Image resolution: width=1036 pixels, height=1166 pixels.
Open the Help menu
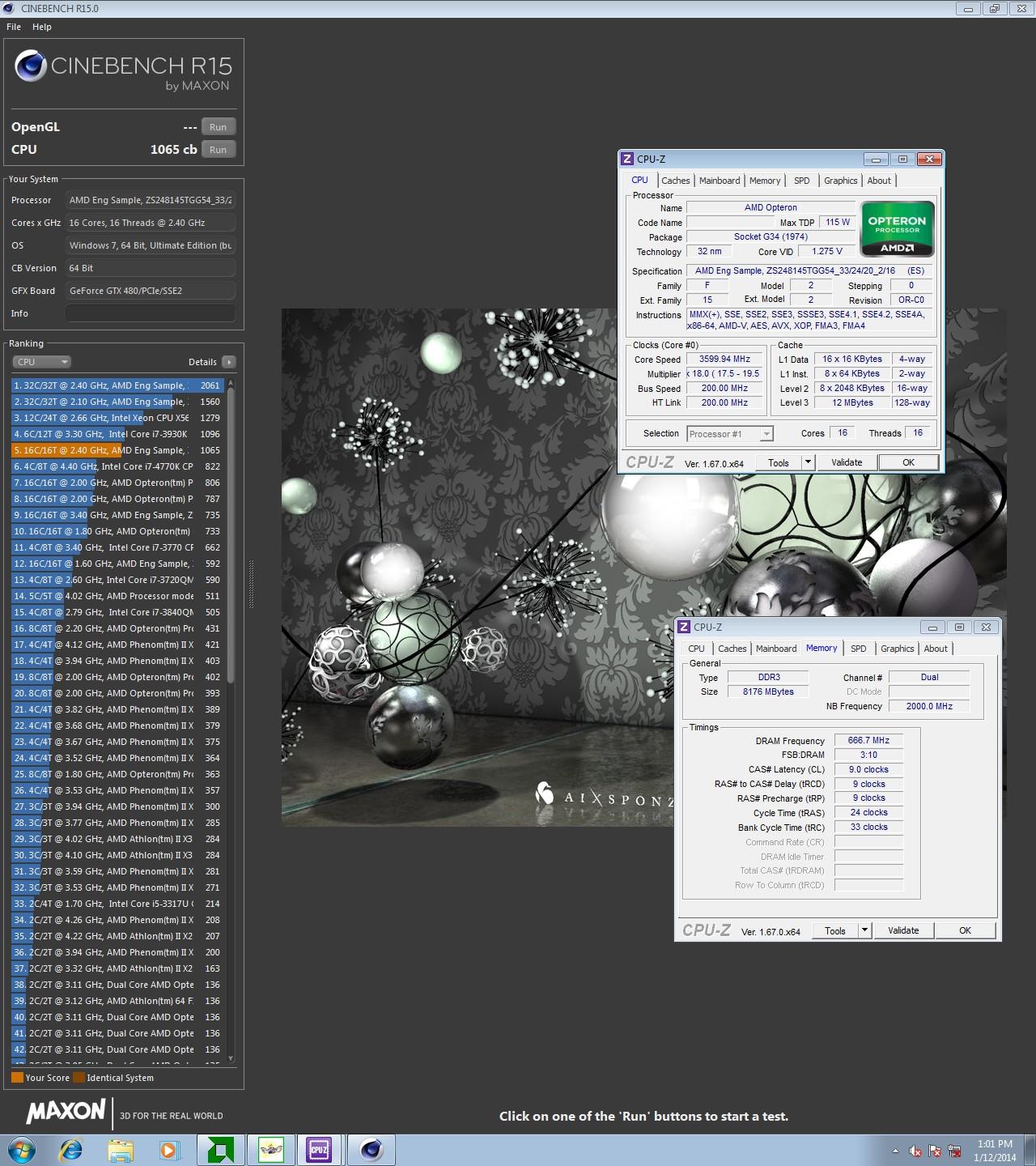tap(42, 27)
